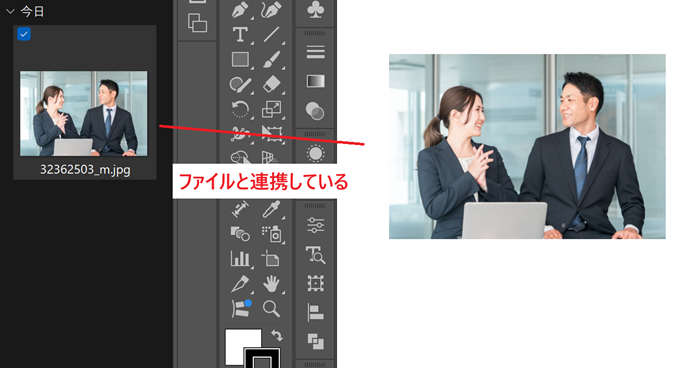
Task: Select the Line Segment tool
Action: 272,35
